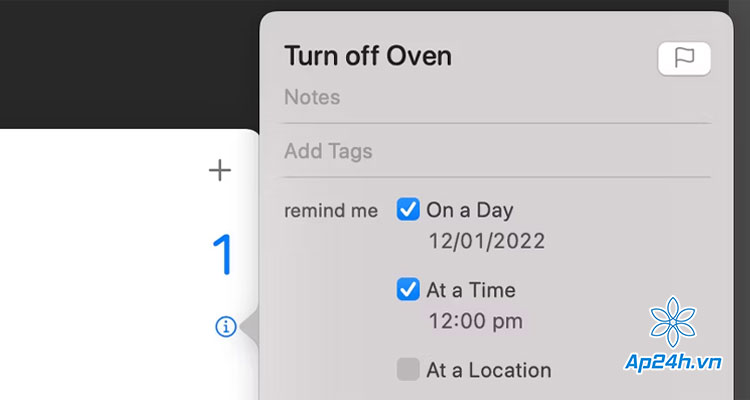The height and width of the screenshot is (400, 750).
Task: Disable the At a Time checkbox
Action: [x=408, y=289]
